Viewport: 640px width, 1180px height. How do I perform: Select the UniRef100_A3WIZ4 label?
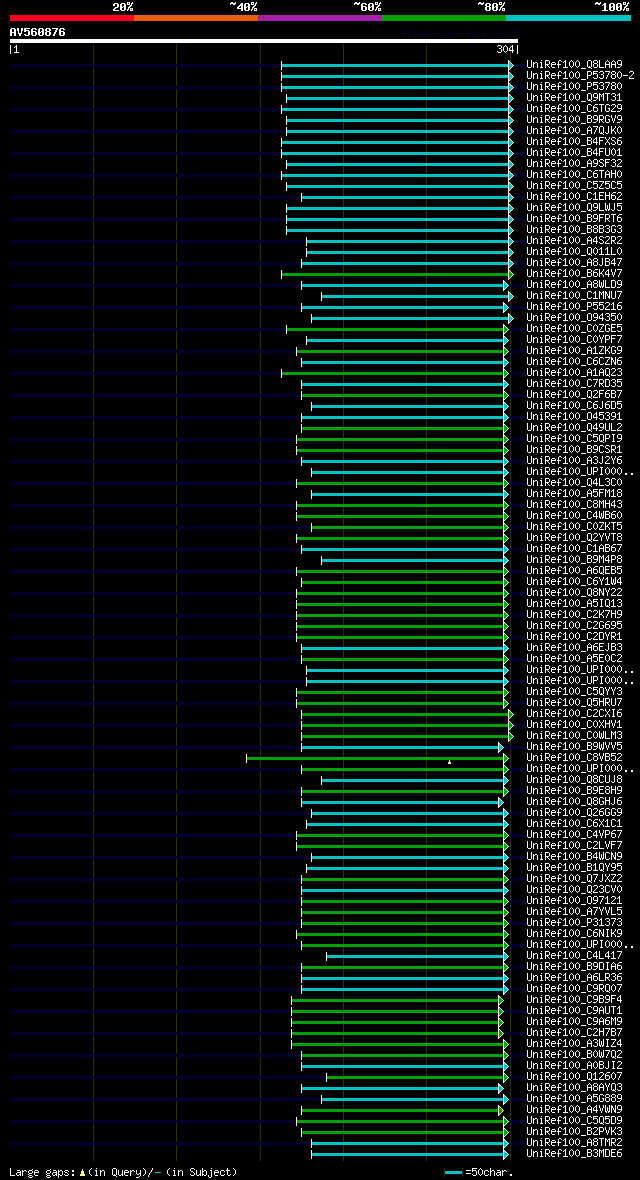(574, 1042)
